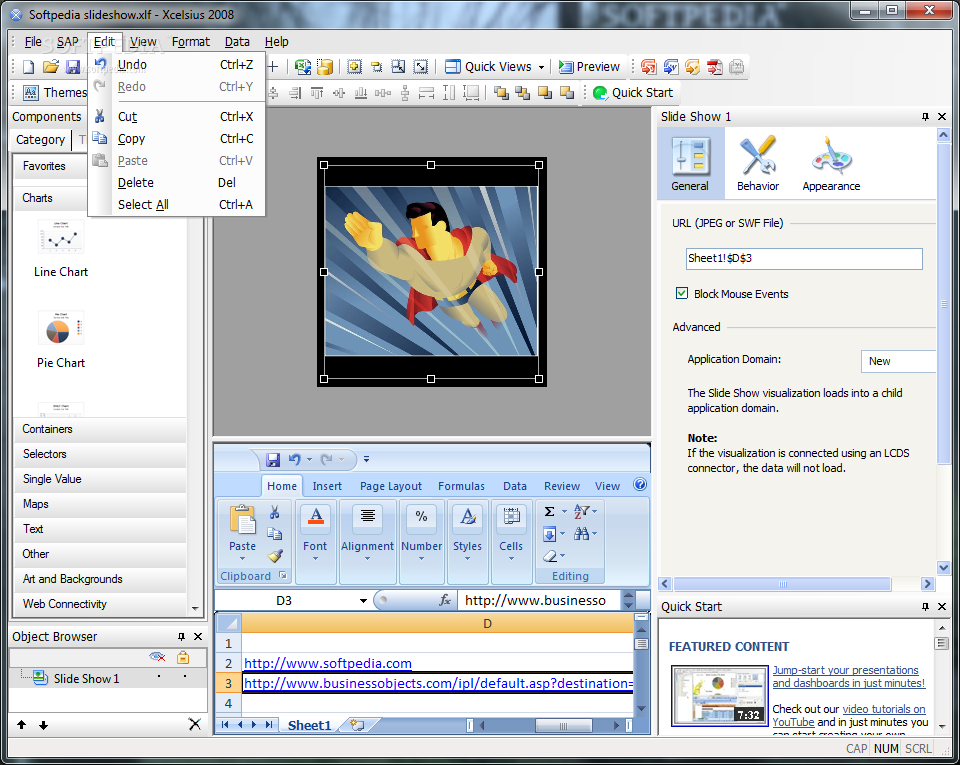Click delete X icon in Object Browser

pos(195,725)
